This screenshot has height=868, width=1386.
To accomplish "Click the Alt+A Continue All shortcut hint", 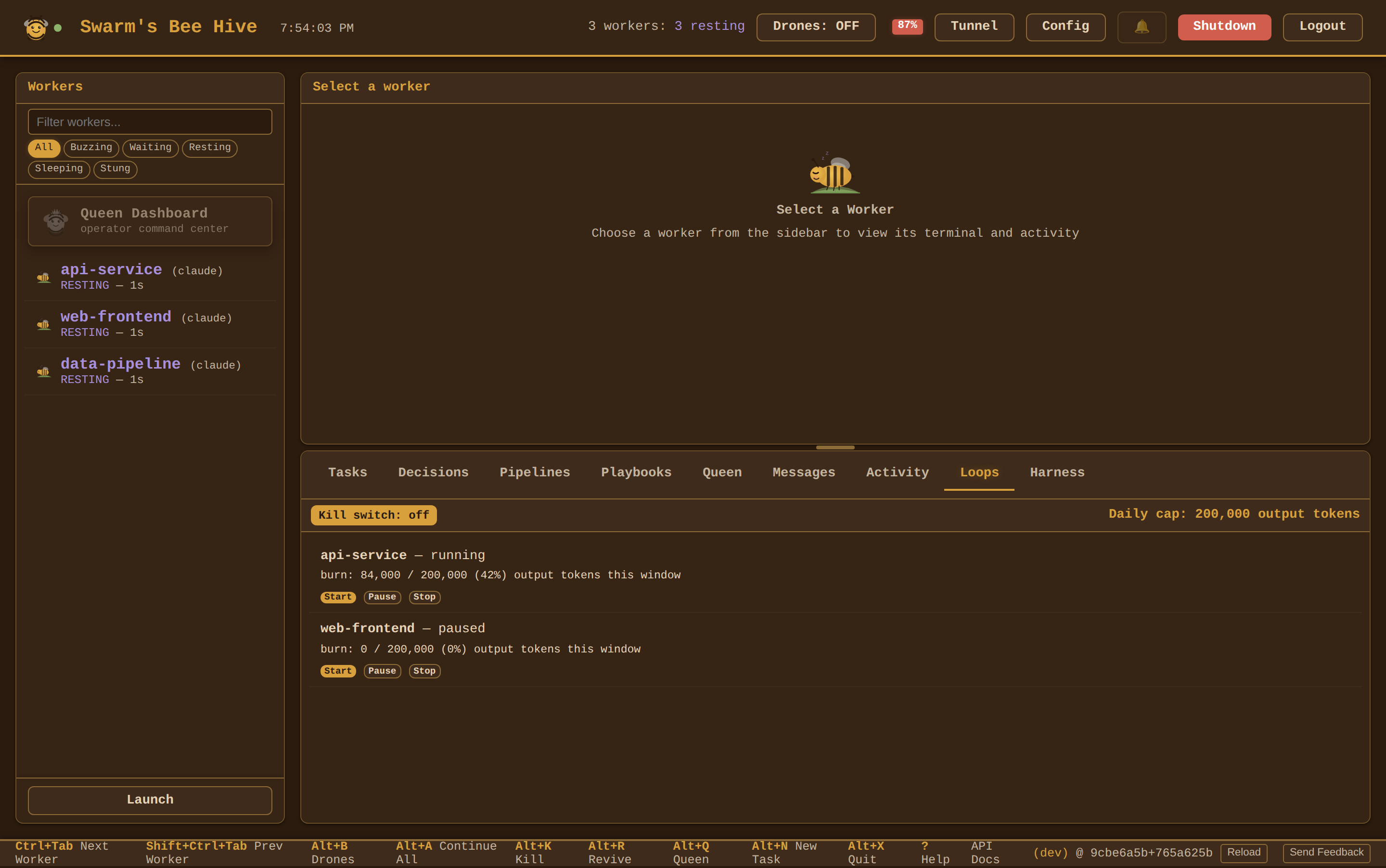I will click(x=446, y=853).
